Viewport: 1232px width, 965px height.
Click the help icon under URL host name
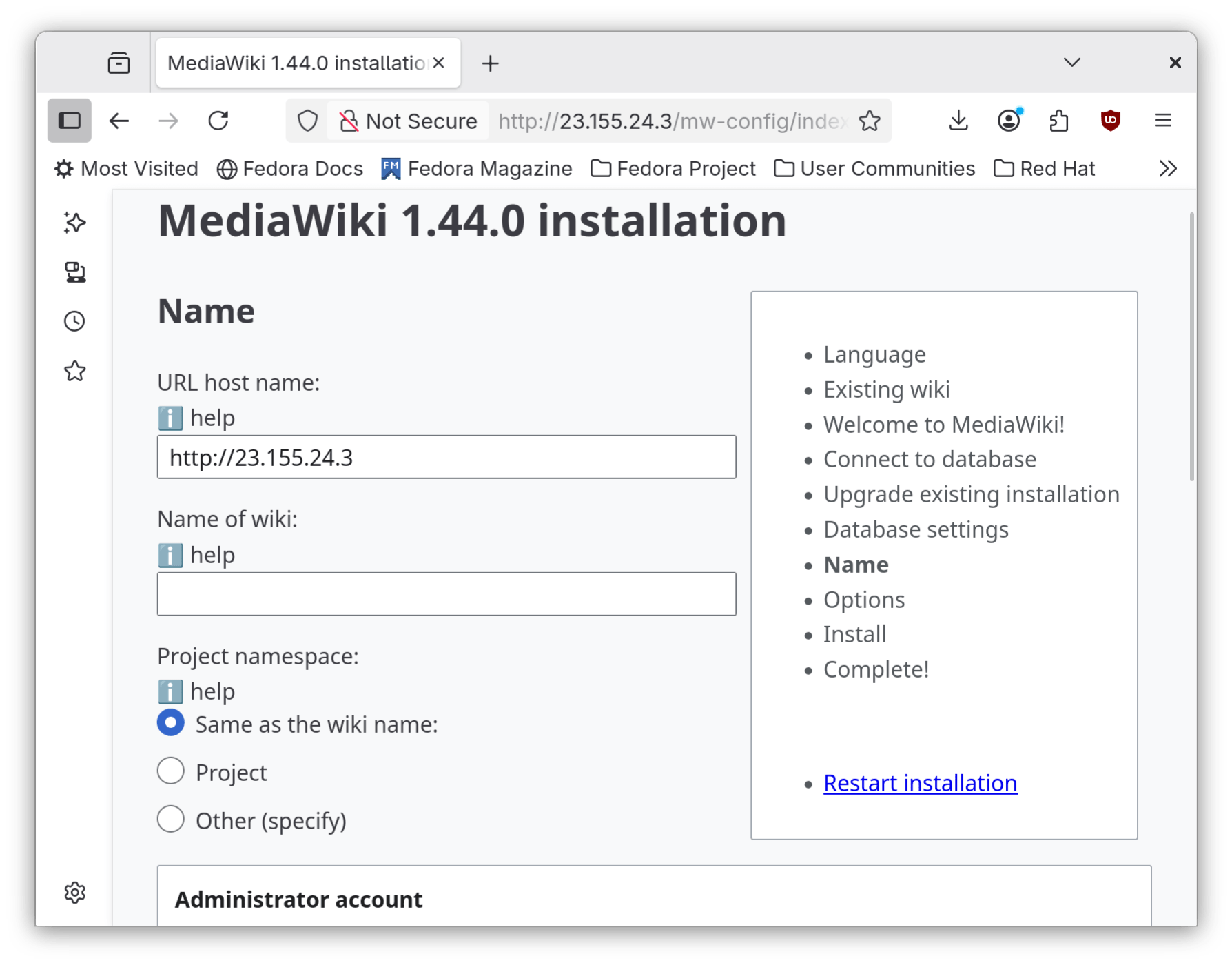170,417
